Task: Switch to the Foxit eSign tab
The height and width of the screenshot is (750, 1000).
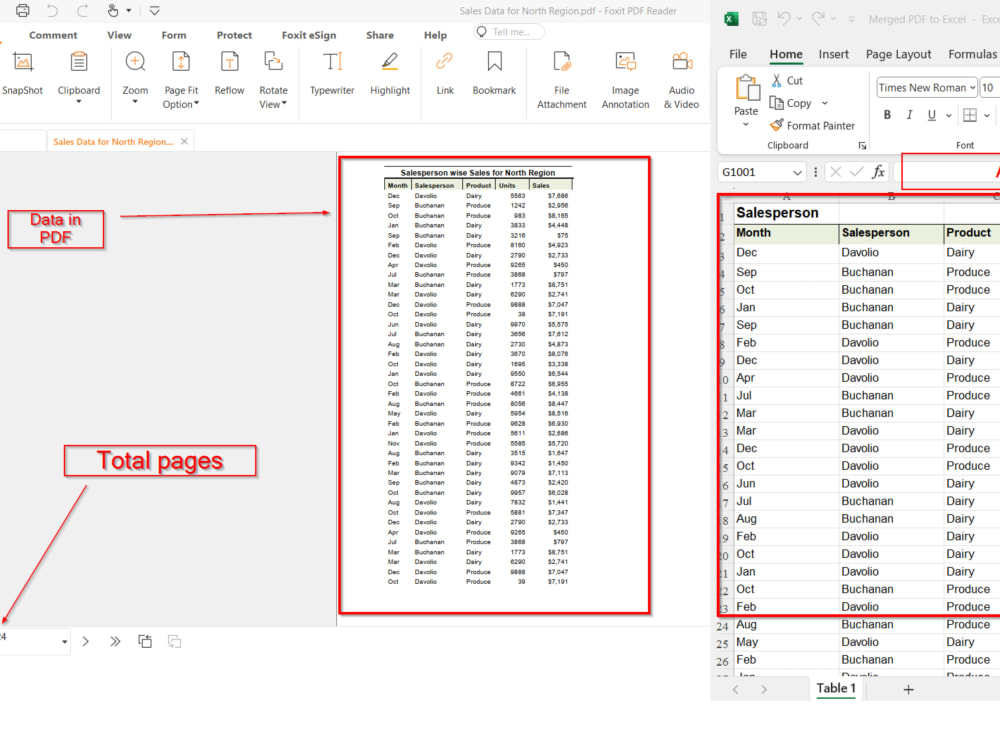Action: (x=309, y=34)
